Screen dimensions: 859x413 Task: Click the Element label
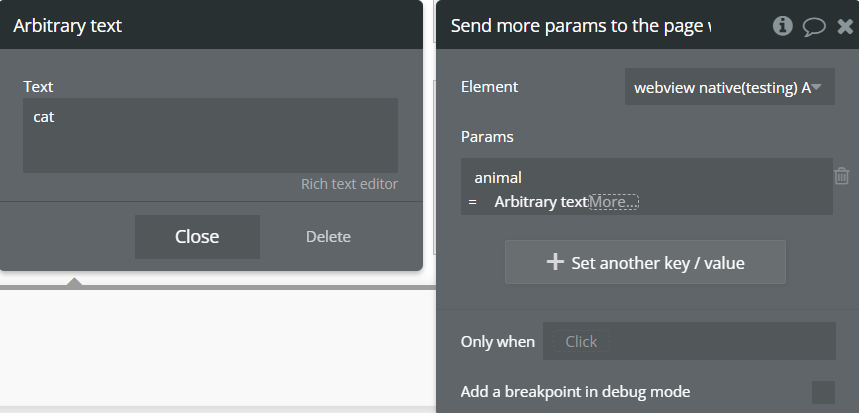point(489,87)
